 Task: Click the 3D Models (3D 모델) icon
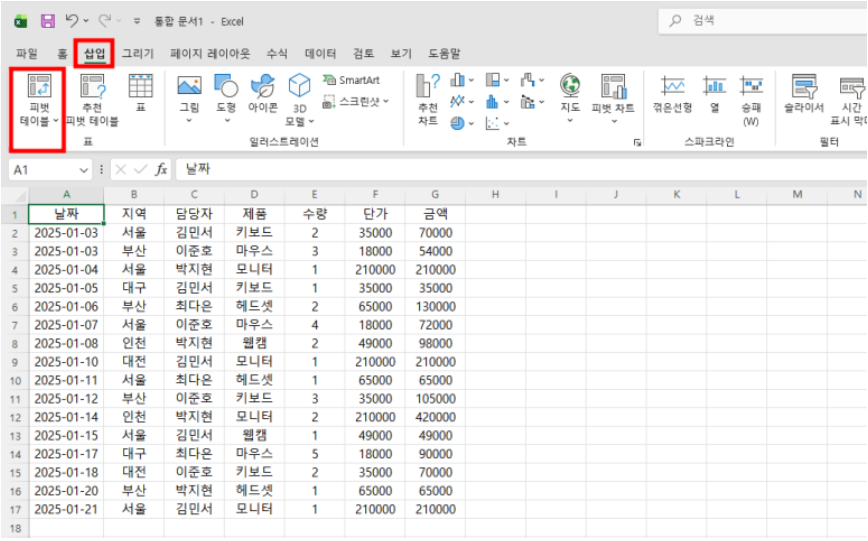(299, 87)
